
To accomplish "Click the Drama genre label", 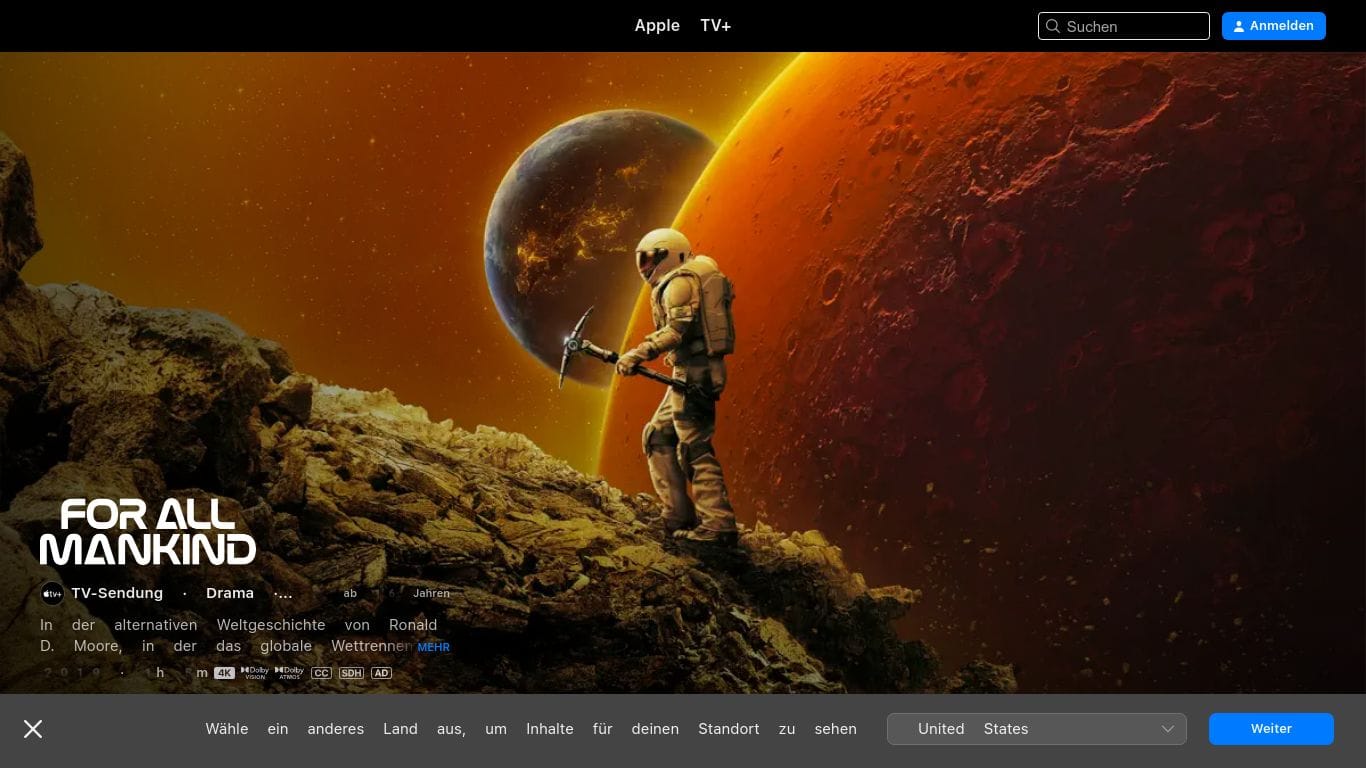I will (x=230, y=593).
